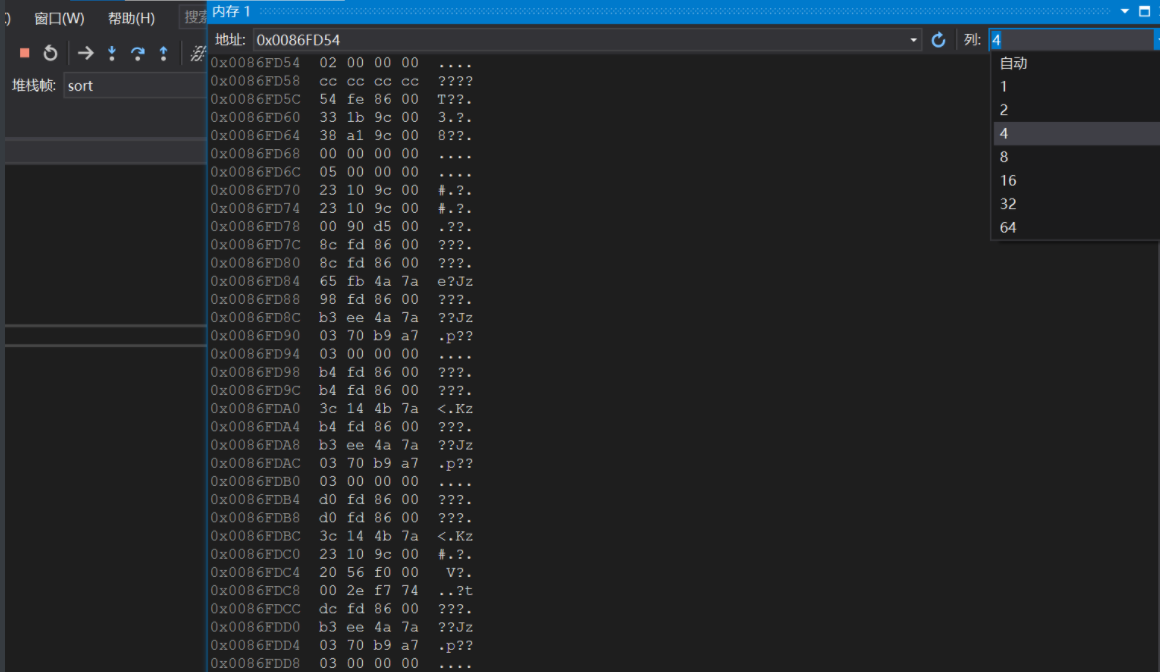The height and width of the screenshot is (672, 1160).
Task: Open the Help (帮助) menu
Action: pyautogui.click(x=131, y=19)
